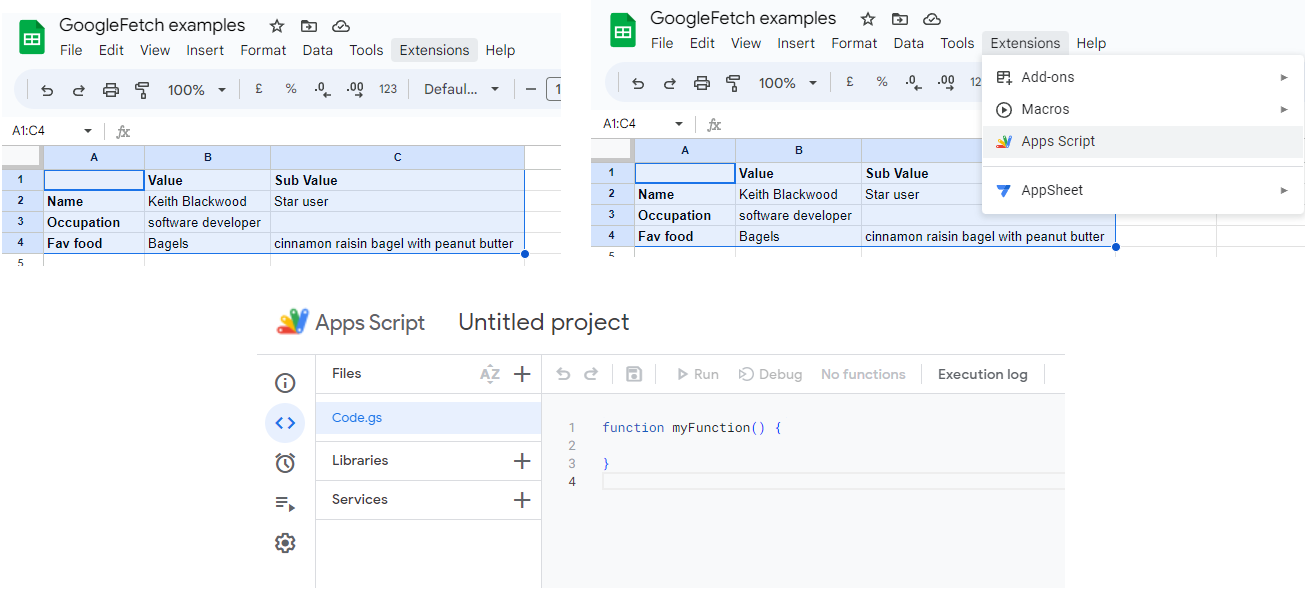Click the Sheets logo in the left spreadsheet
Screen dimensions: 1305x590
pos(32,37)
